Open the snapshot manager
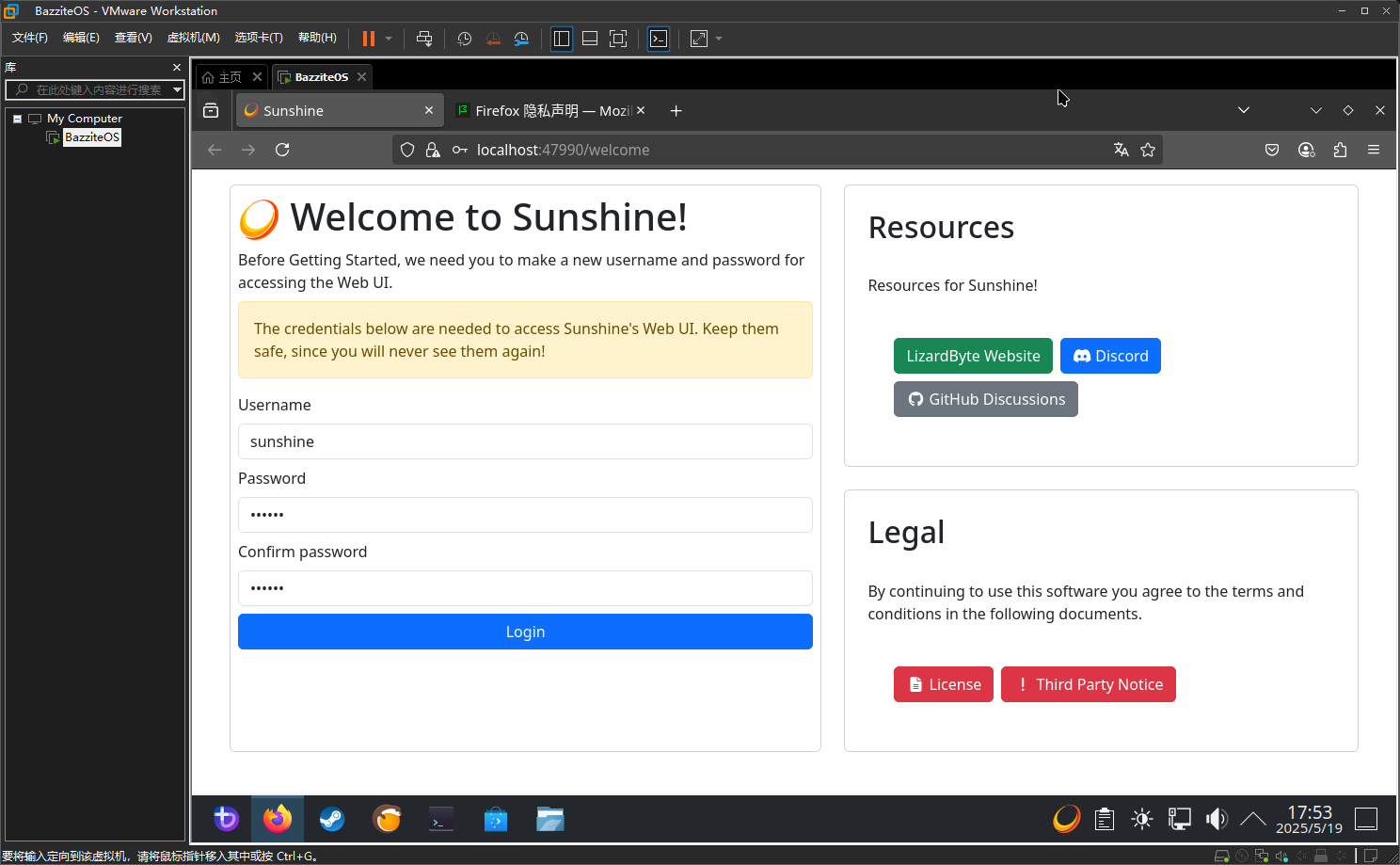Viewport: 1400px width, 865px height. (521, 39)
